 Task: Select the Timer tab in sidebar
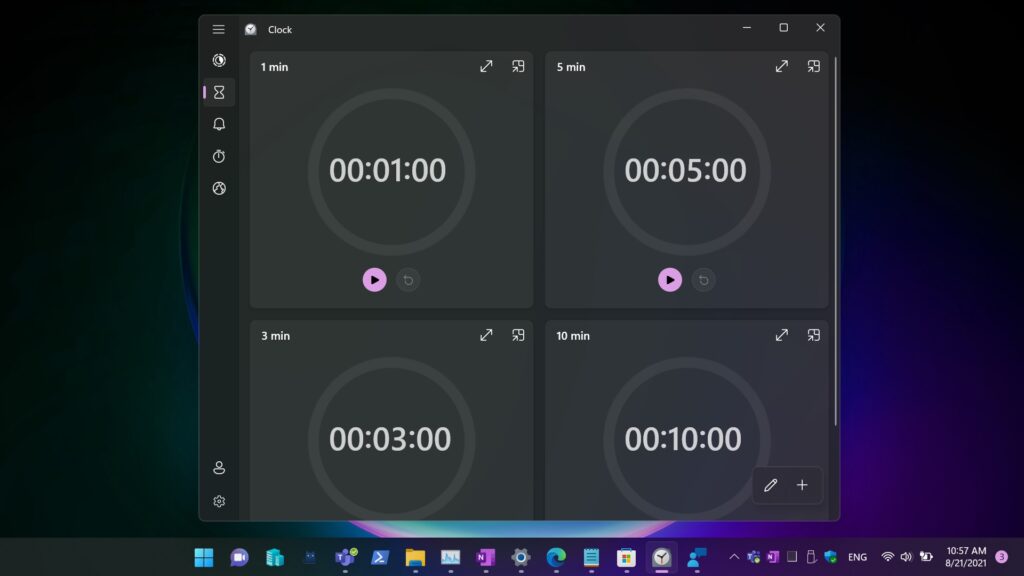pyautogui.click(x=219, y=92)
